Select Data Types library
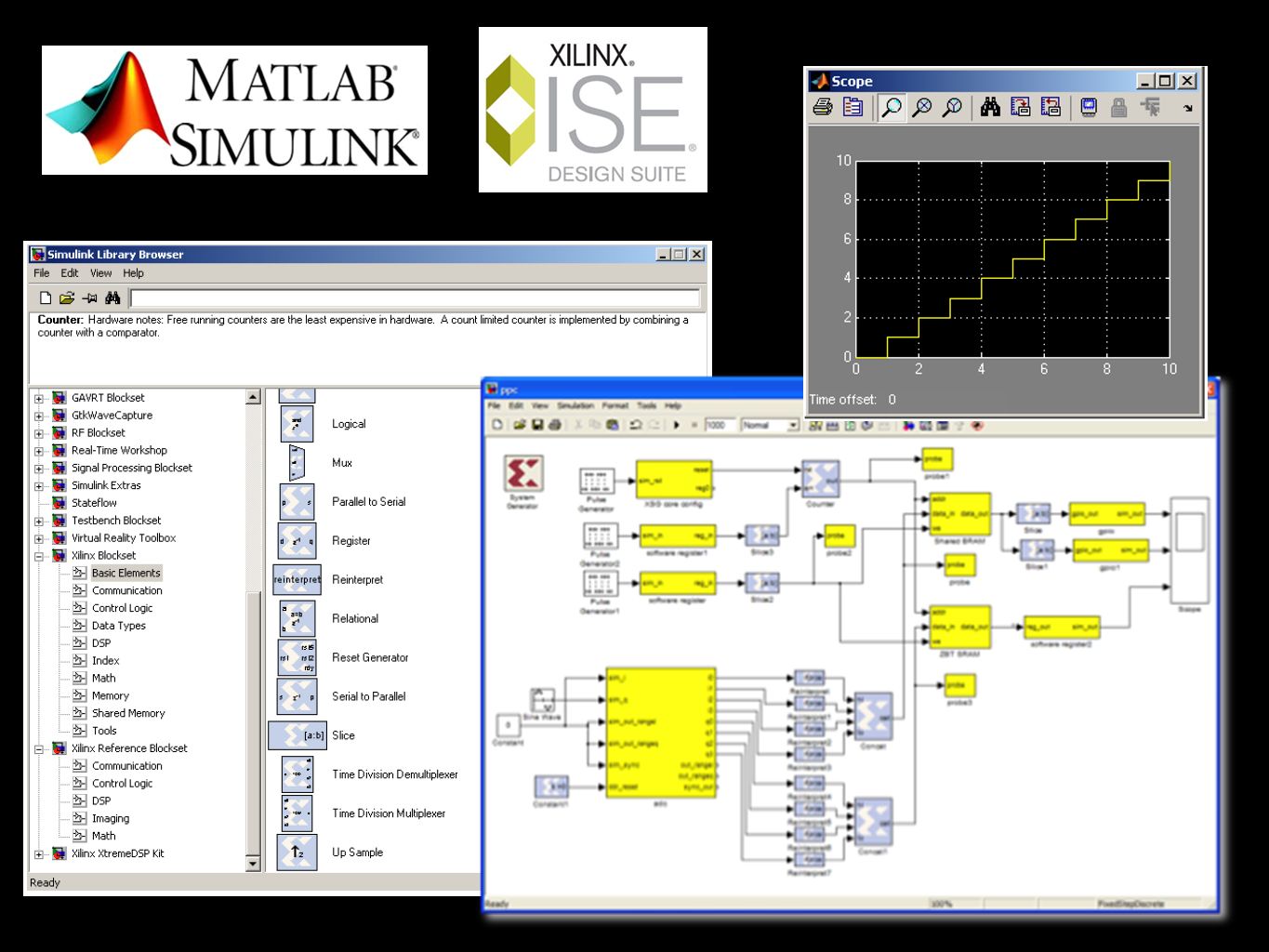 pyautogui.click(x=119, y=626)
